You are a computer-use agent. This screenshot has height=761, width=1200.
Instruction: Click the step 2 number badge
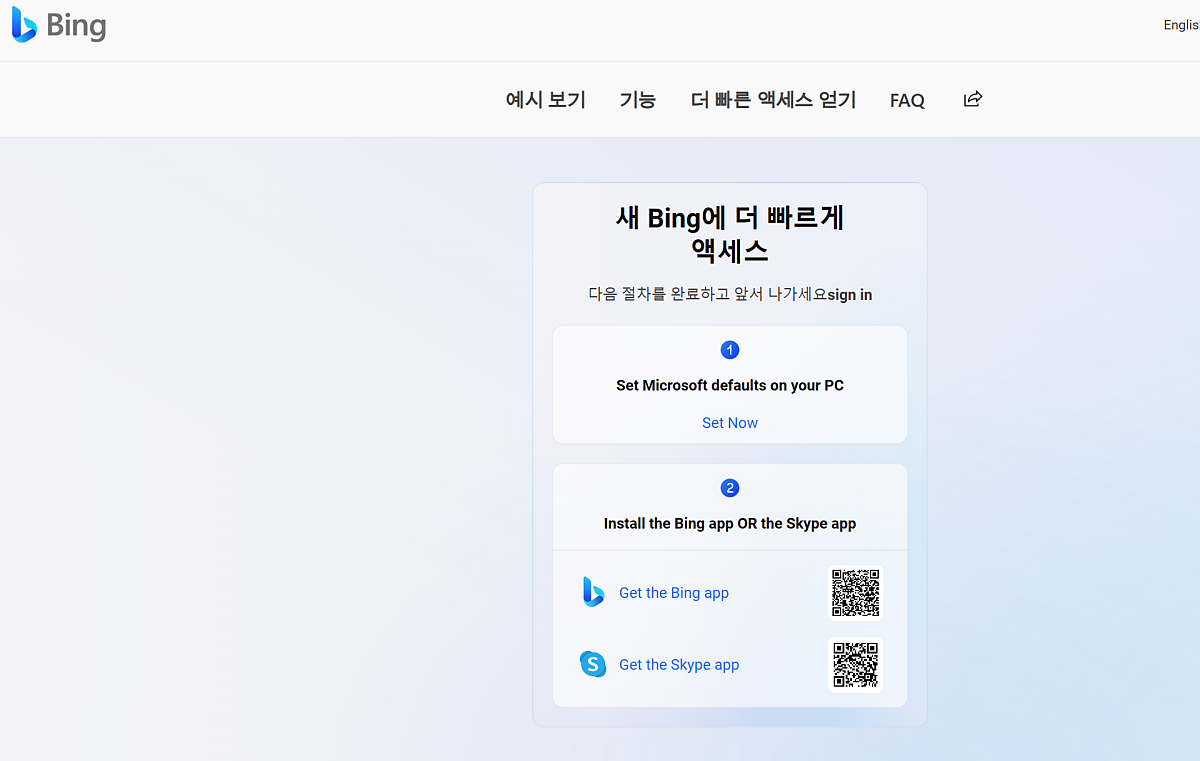(x=730, y=488)
